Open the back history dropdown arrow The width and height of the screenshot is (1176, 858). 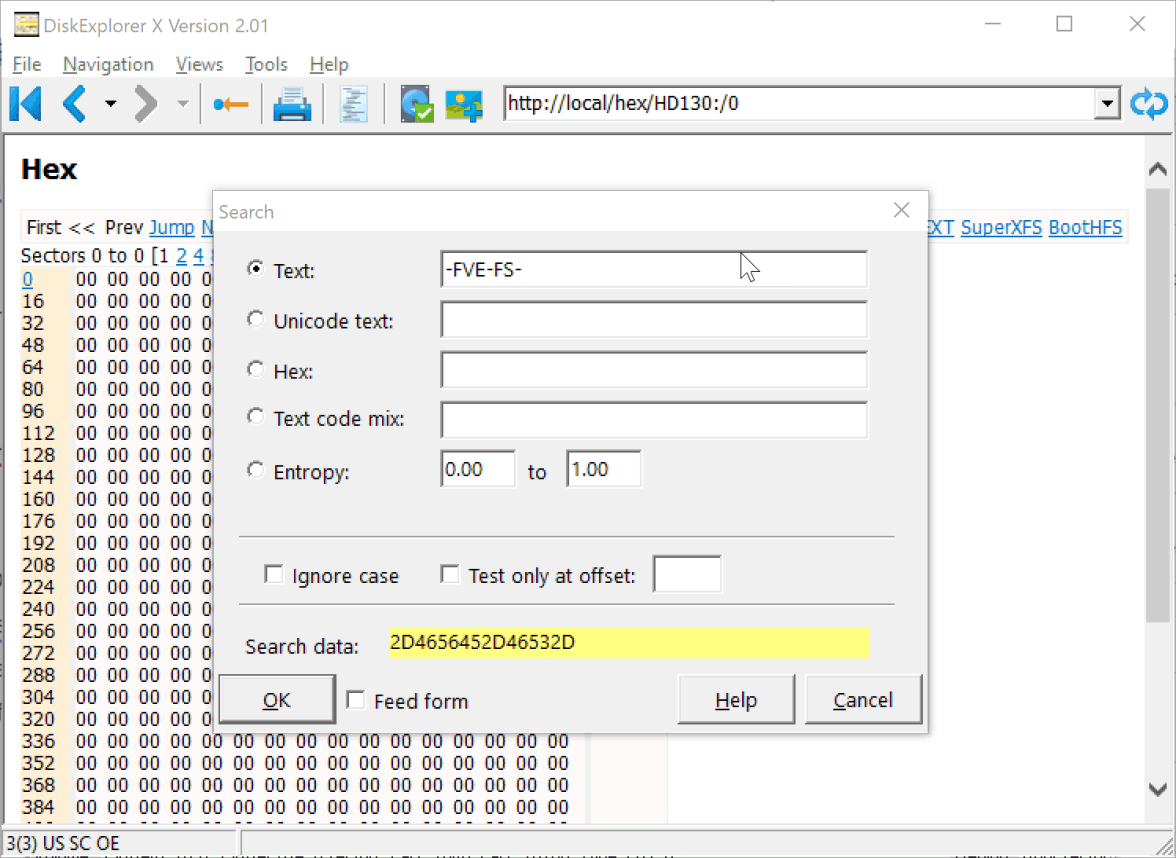(110, 104)
